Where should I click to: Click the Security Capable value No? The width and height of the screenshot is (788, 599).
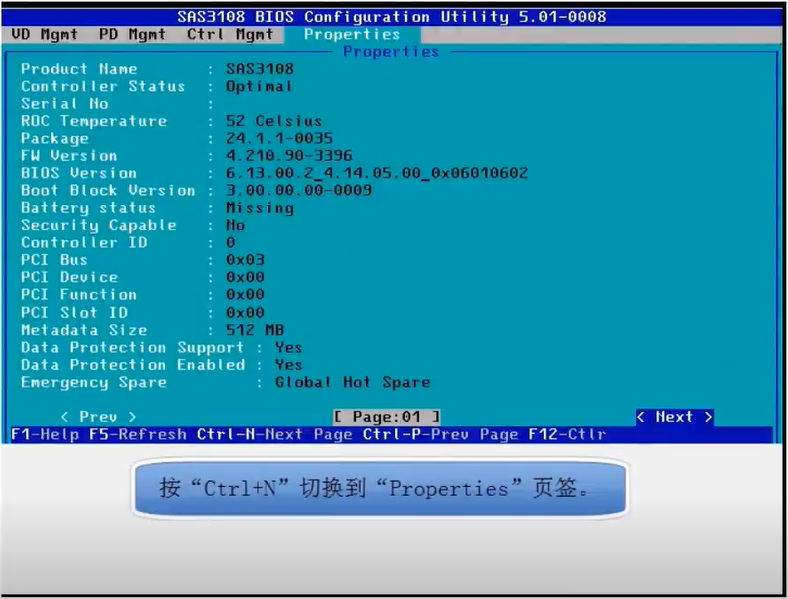[x=235, y=225]
